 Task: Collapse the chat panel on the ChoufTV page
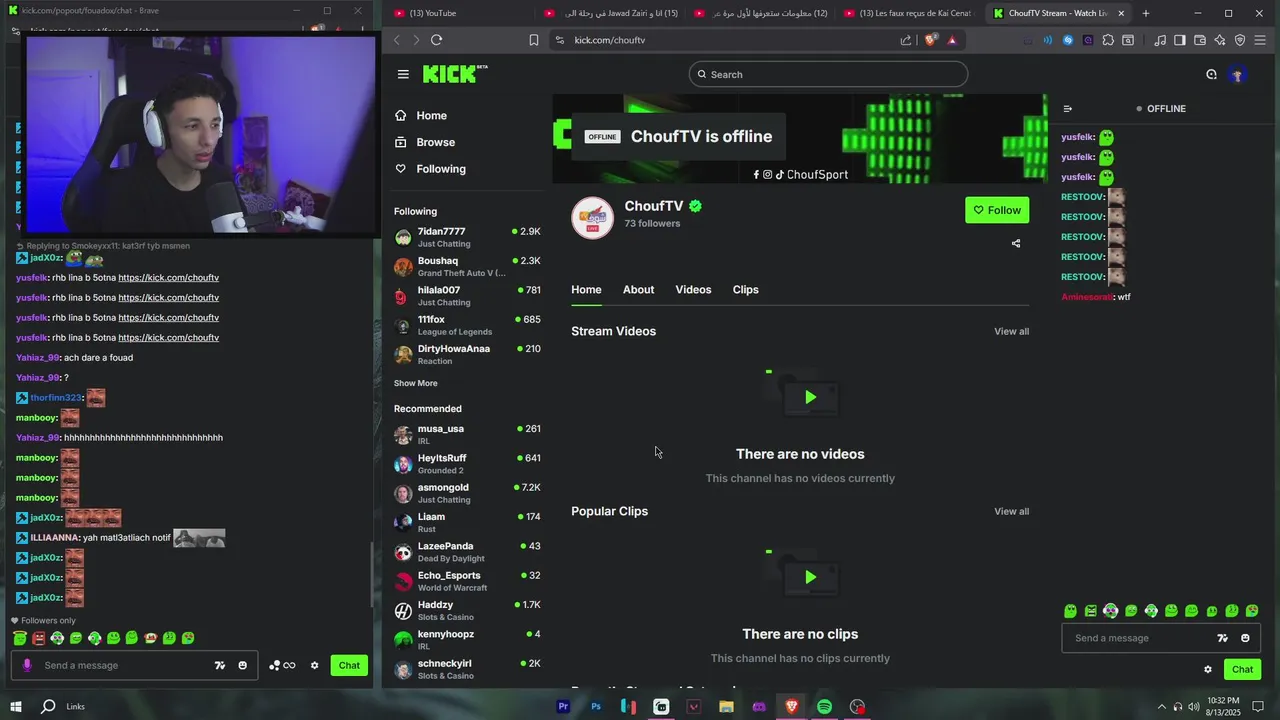click(x=1067, y=108)
